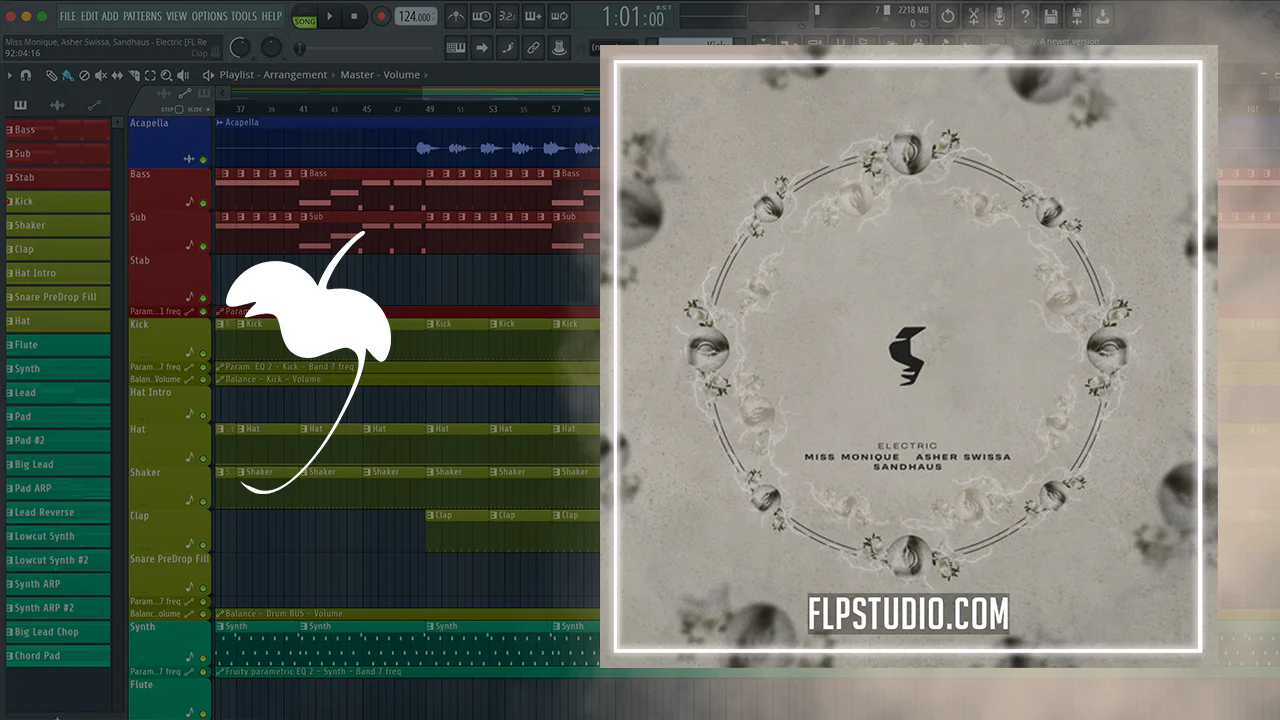Click the right-arrow auto-scroll icon
The width and height of the screenshot is (1280, 720).
[481, 47]
